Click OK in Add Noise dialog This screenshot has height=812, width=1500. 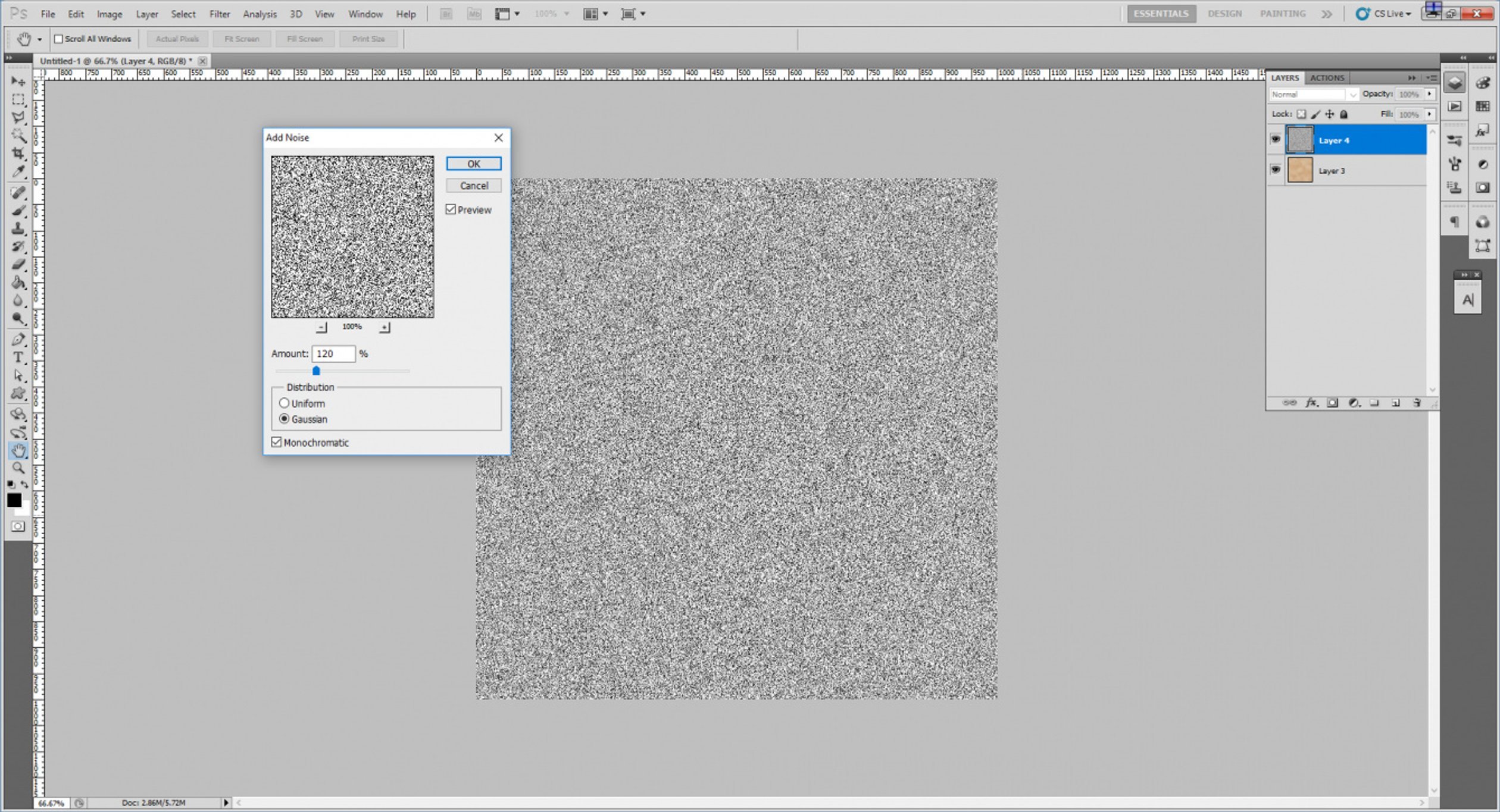coord(474,164)
